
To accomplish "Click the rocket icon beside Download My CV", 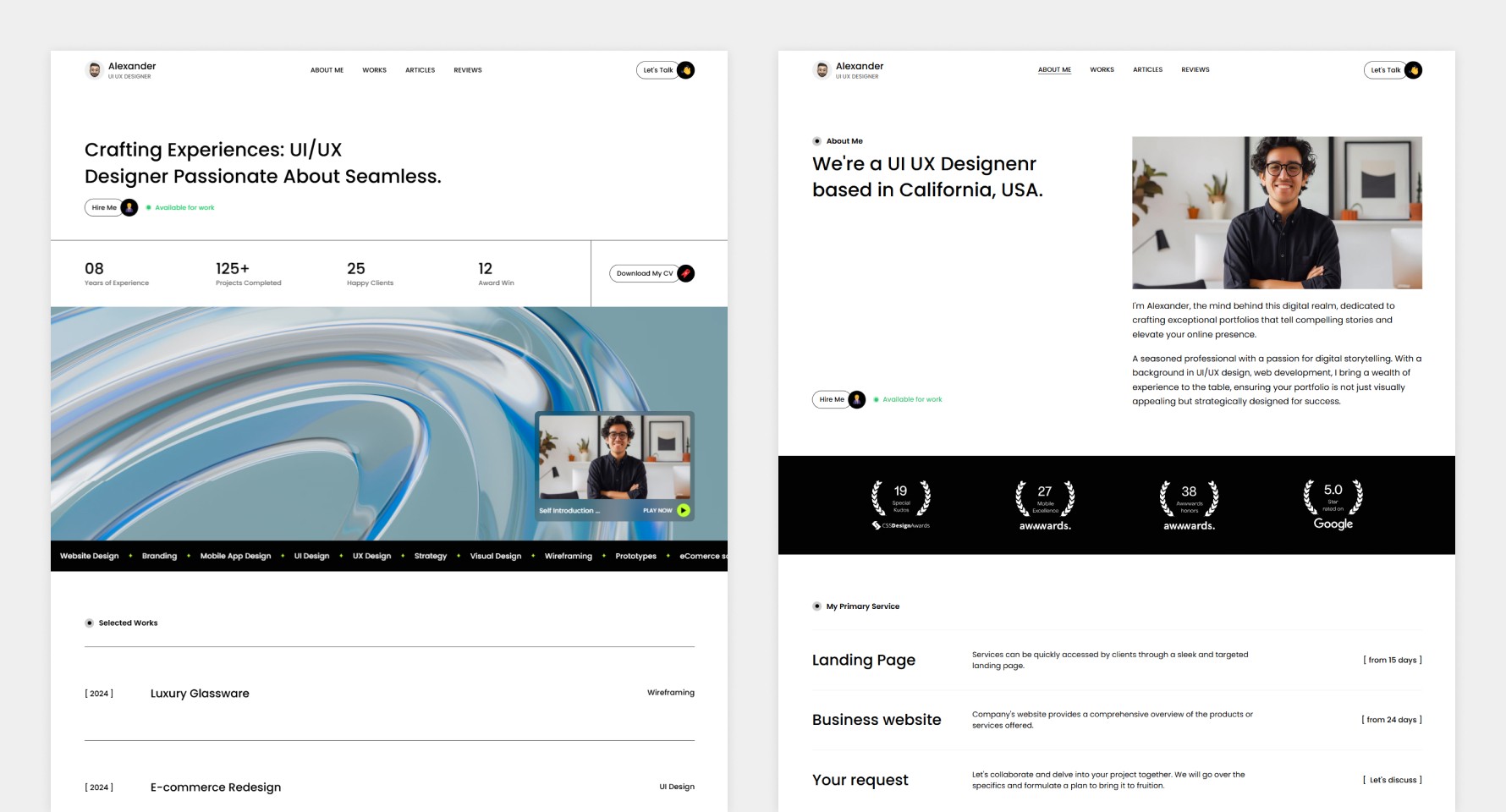I will tap(686, 273).
